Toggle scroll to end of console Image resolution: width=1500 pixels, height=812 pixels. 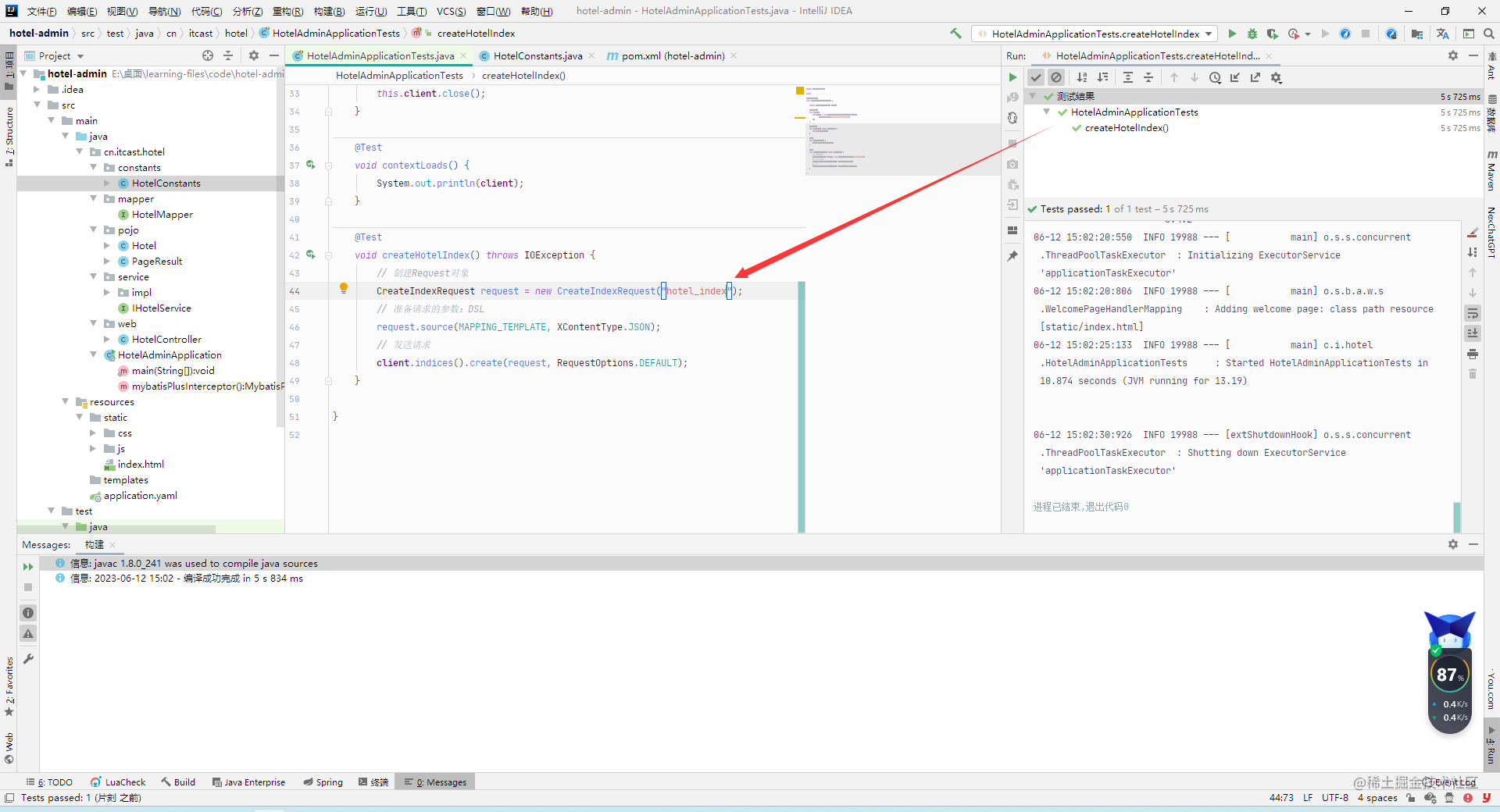1473,333
